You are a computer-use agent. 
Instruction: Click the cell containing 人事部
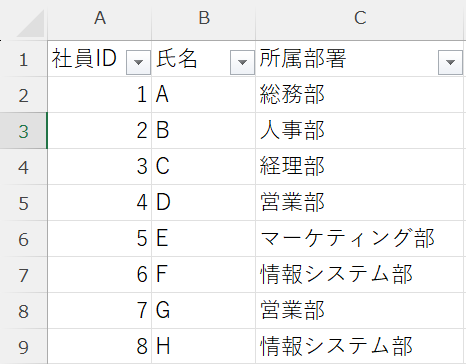click(361, 131)
